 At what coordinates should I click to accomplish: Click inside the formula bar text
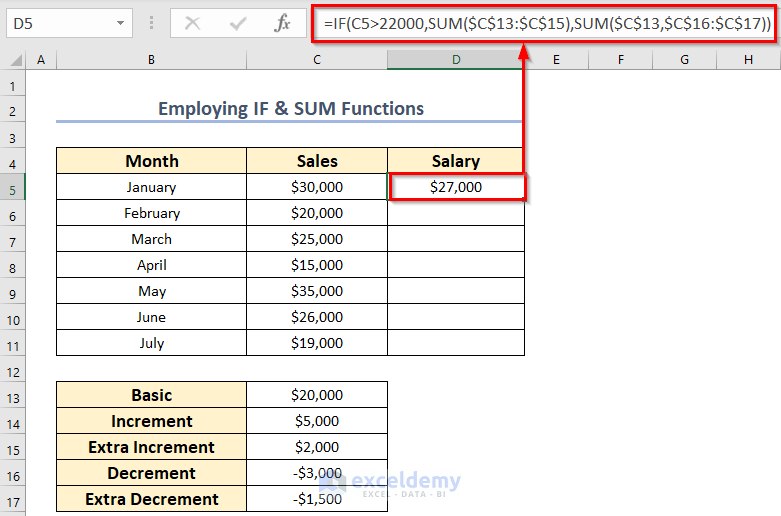(547, 23)
